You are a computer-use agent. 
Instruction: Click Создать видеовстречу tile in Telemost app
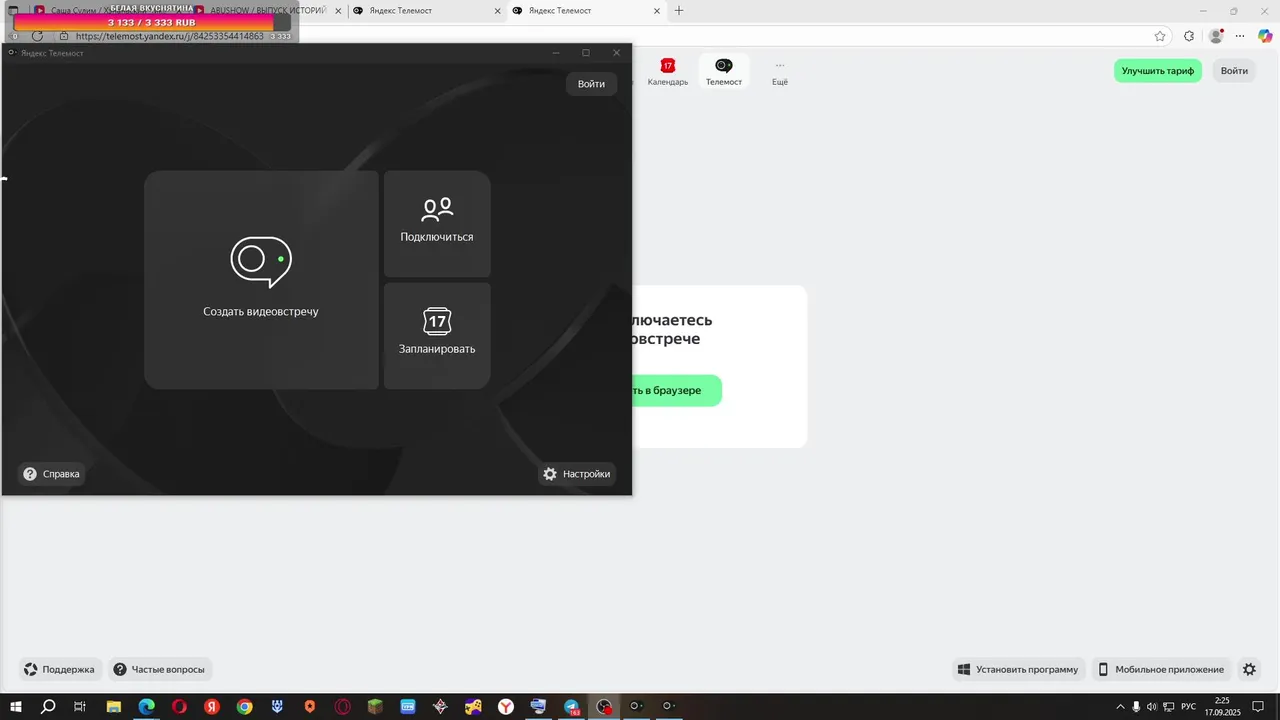click(x=261, y=279)
